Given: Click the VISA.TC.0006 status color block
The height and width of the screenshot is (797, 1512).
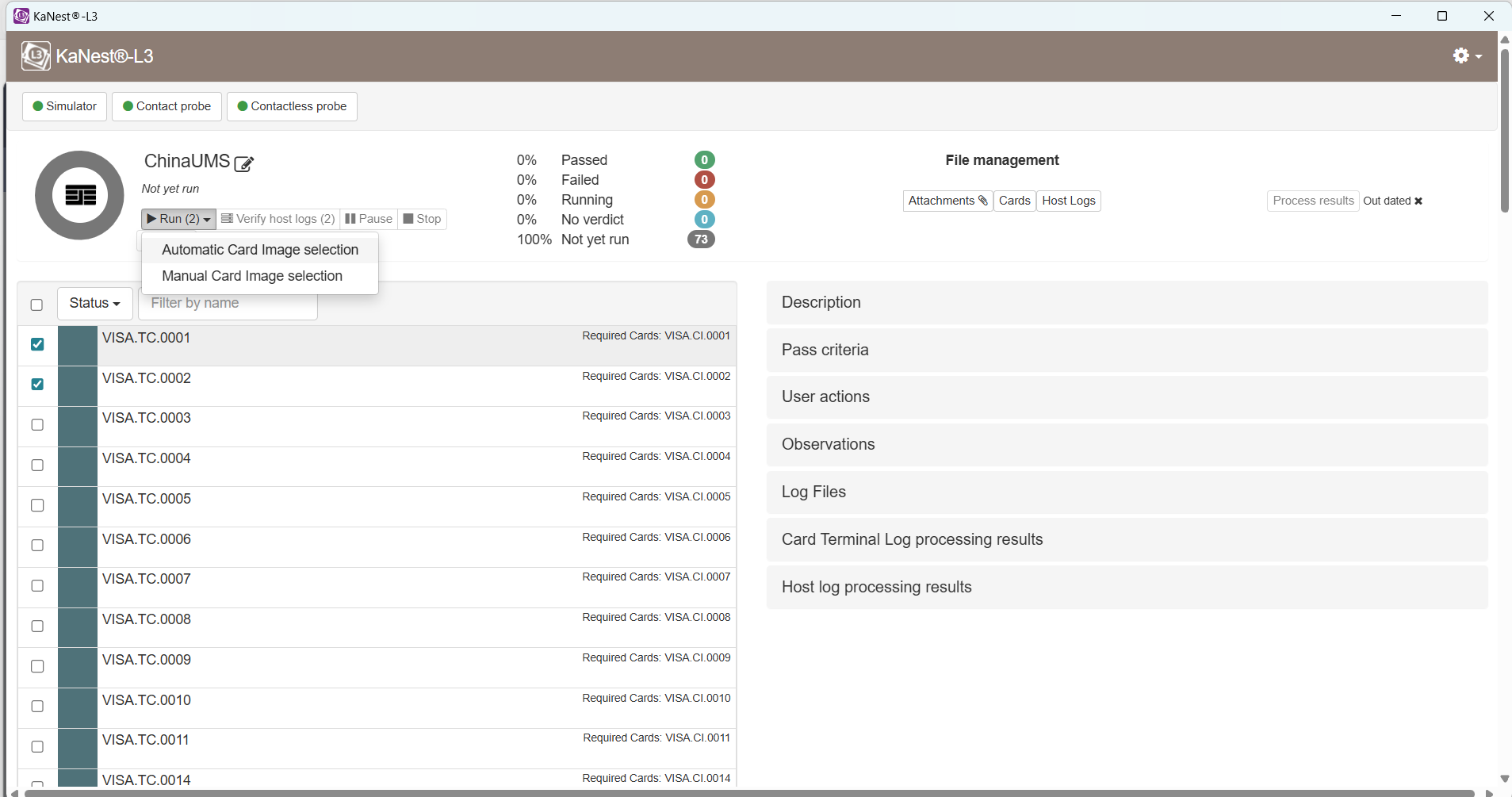Looking at the screenshot, I should (78, 547).
